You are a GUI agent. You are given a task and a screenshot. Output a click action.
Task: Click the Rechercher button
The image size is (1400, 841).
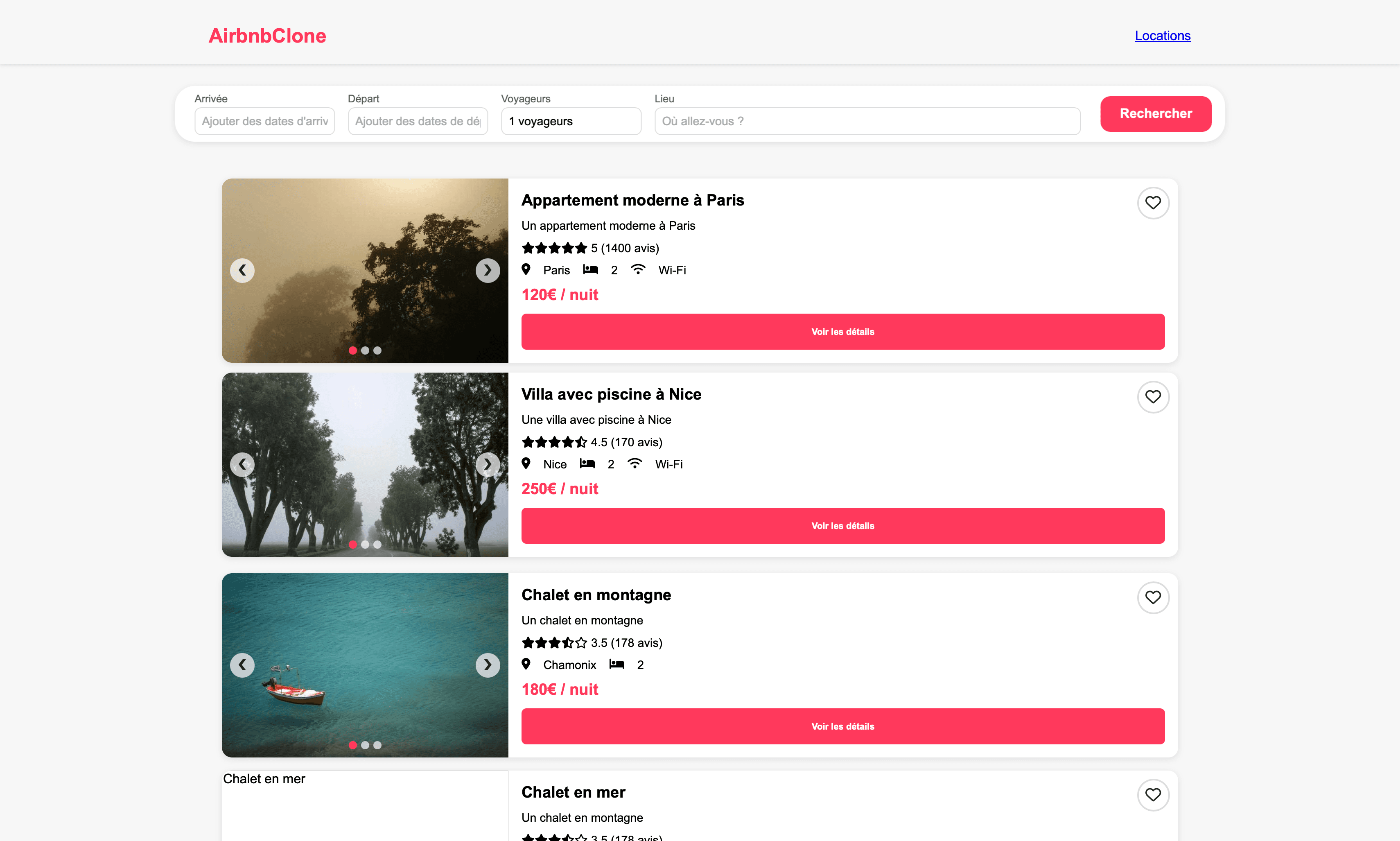click(1155, 114)
